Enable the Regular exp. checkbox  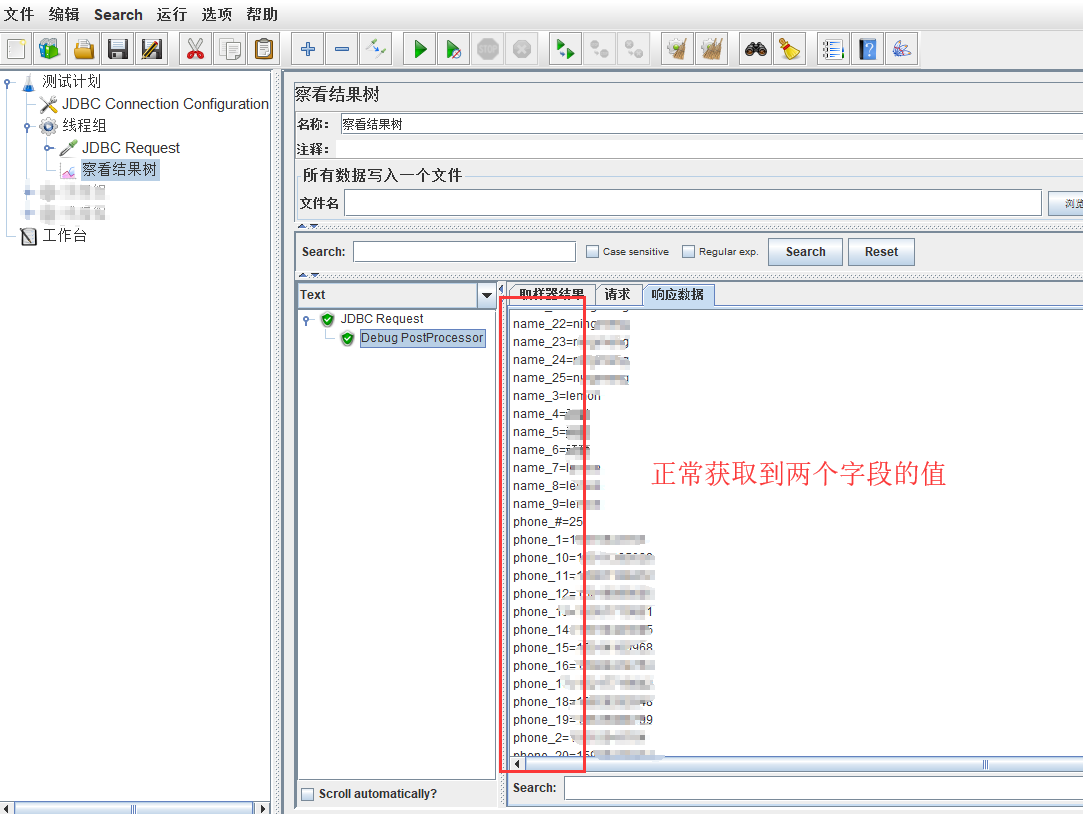688,252
